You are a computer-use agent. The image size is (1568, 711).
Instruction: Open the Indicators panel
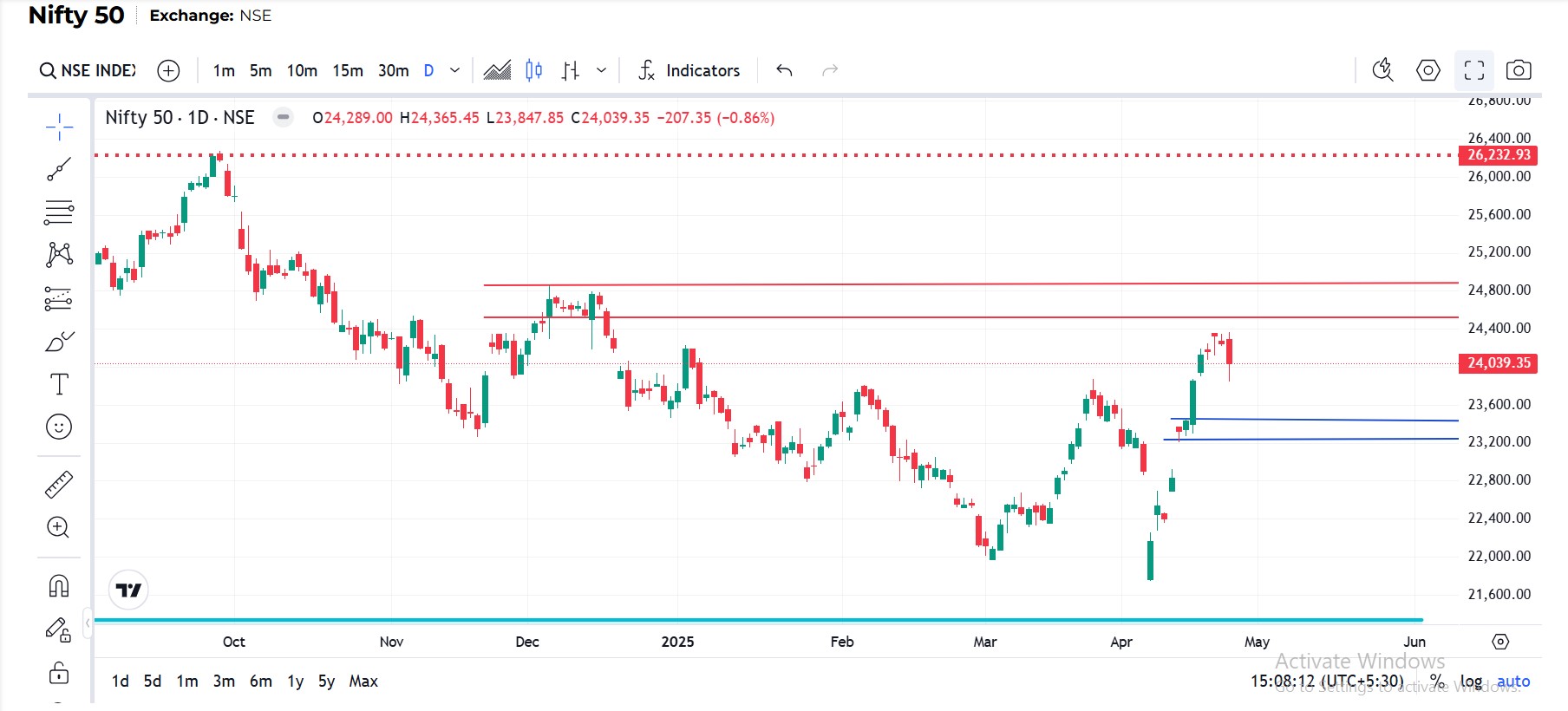pyautogui.click(x=689, y=70)
